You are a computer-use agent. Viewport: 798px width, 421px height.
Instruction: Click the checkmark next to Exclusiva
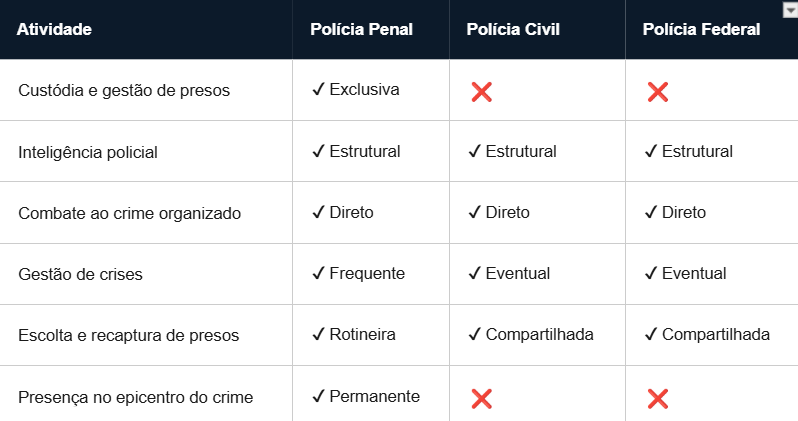coord(318,90)
